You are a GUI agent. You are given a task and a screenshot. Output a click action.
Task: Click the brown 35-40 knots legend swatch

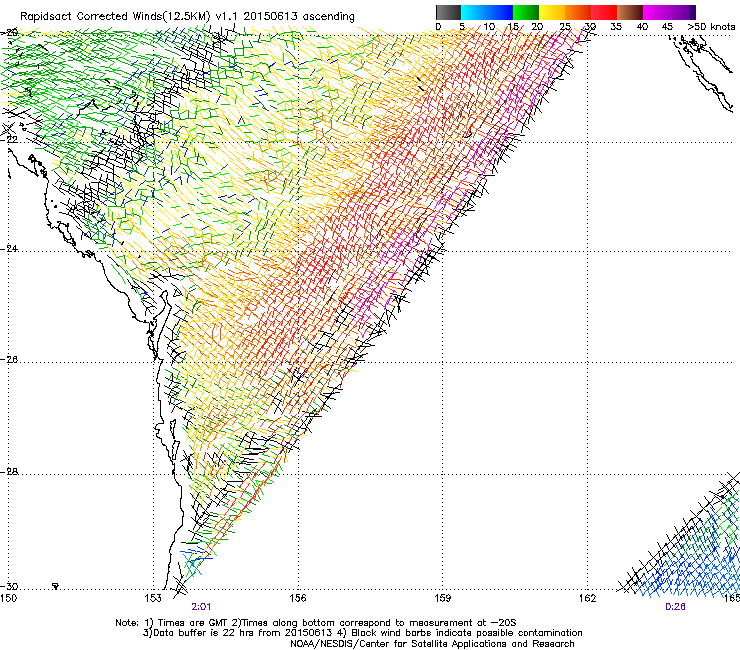coord(630,12)
